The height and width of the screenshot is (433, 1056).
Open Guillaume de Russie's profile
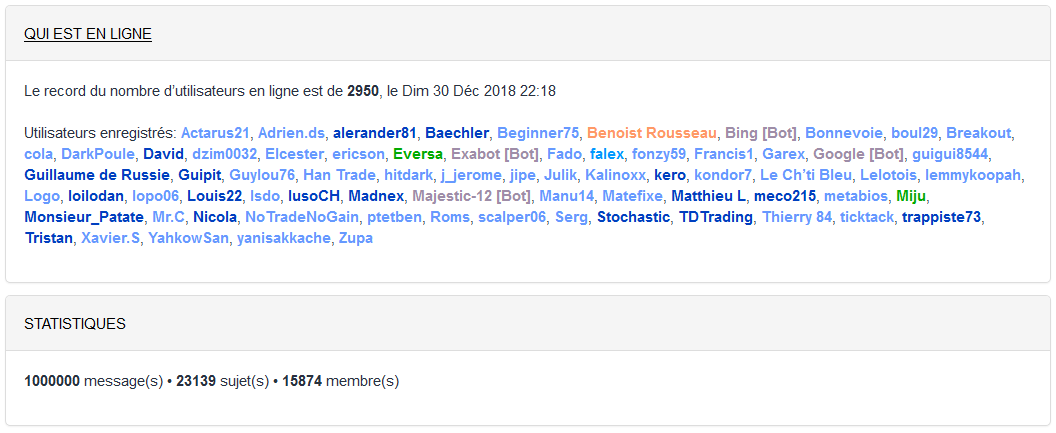[97, 175]
